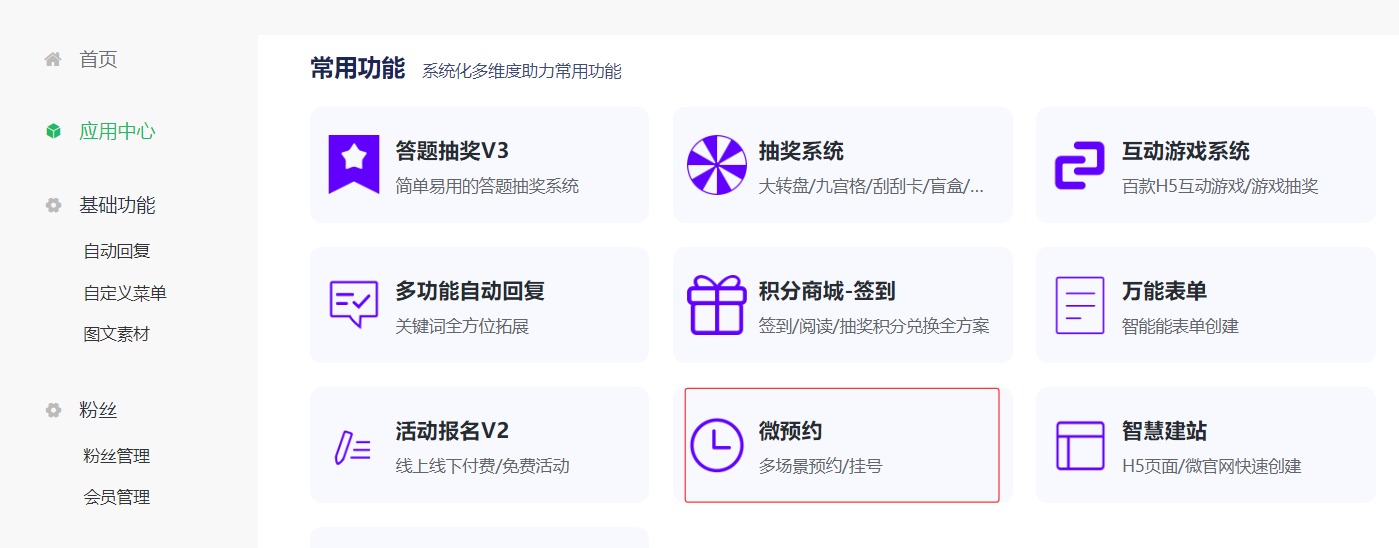
Task: Click the green cube icon beside 应用中心
Action: tap(53, 131)
